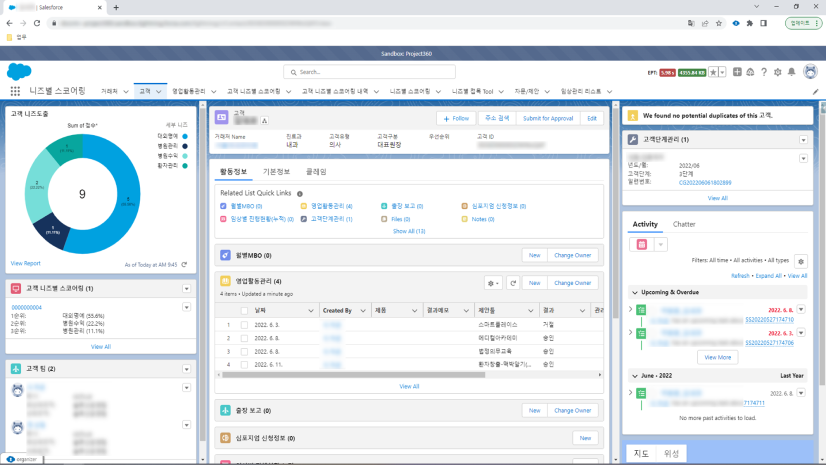Switch to the 클레임 tab

click(x=316, y=172)
